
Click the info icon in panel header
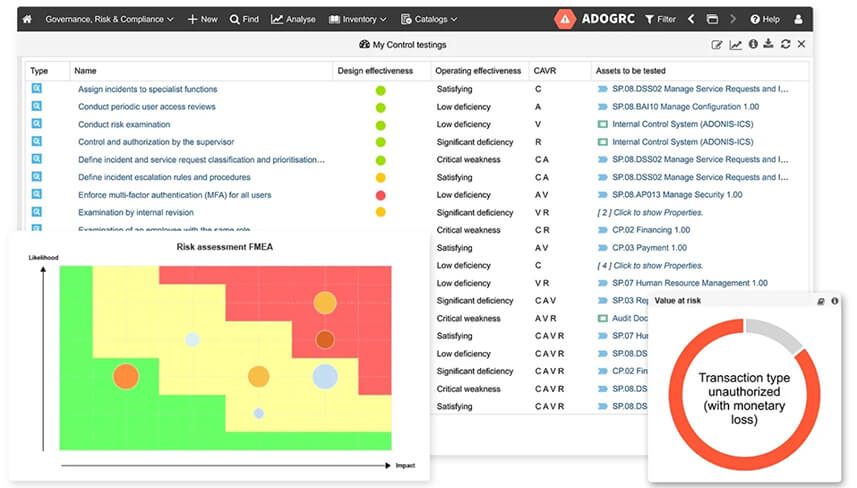coord(752,45)
